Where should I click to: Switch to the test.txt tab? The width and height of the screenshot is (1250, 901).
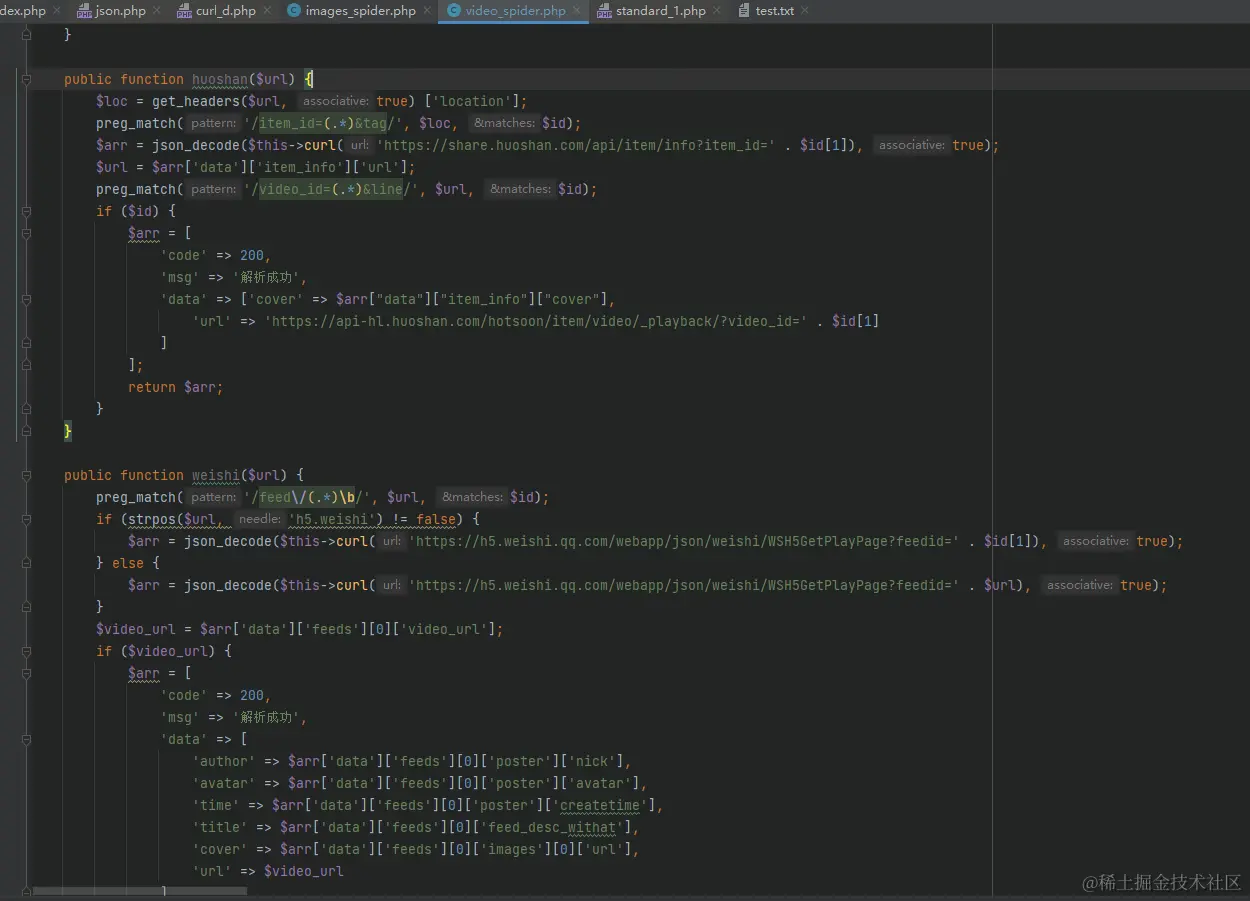tap(774, 11)
